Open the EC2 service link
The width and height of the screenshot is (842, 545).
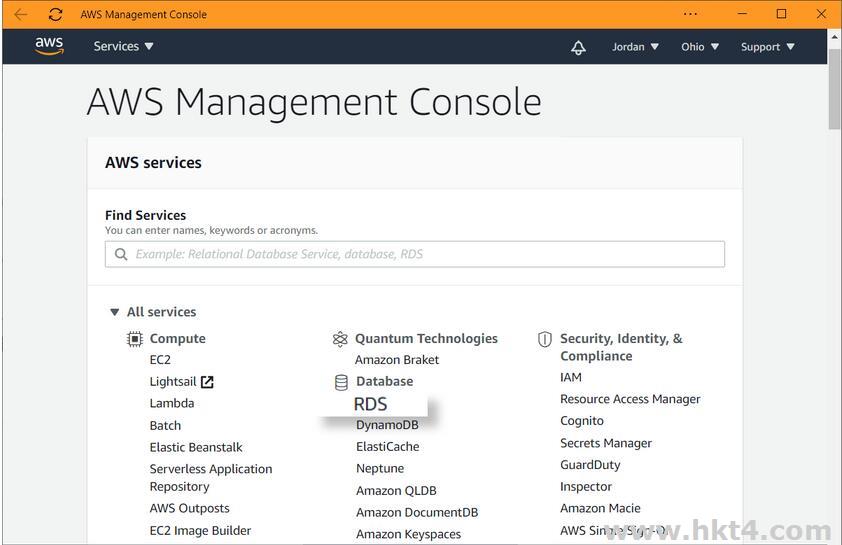pyautogui.click(x=160, y=360)
